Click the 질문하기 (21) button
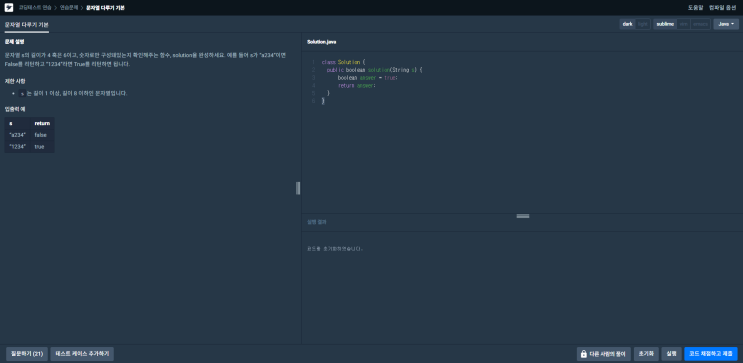Screen dimensions: 743x363 (x=27, y=354)
